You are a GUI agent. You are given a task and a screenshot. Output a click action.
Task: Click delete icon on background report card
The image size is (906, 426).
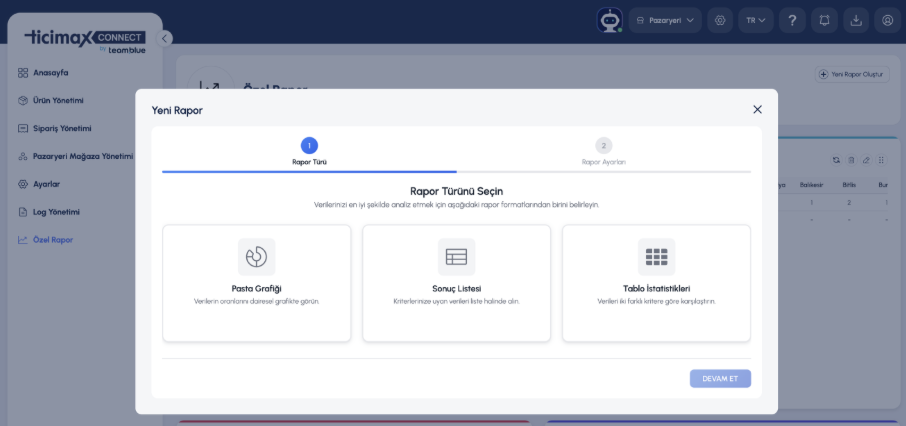coord(851,160)
